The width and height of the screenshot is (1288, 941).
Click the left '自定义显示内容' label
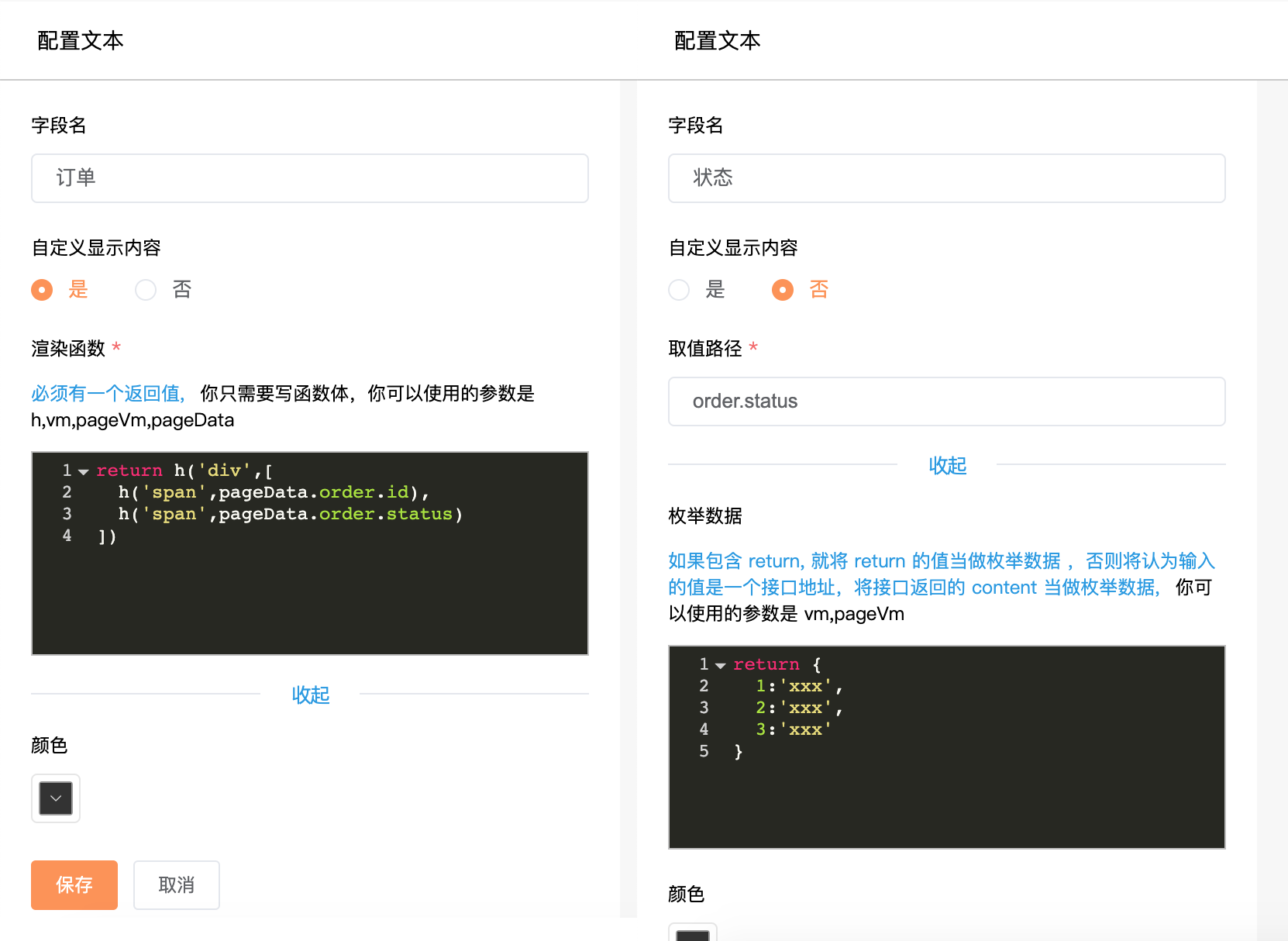(96, 248)
